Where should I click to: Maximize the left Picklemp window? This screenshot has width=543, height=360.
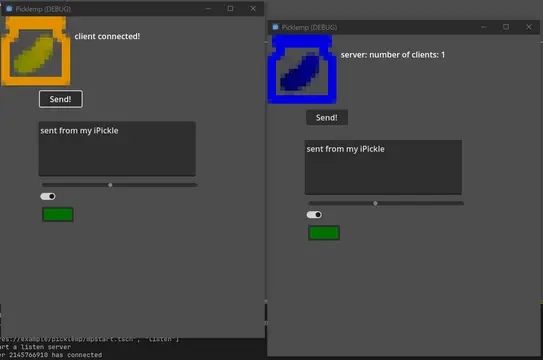click(230, 9)
